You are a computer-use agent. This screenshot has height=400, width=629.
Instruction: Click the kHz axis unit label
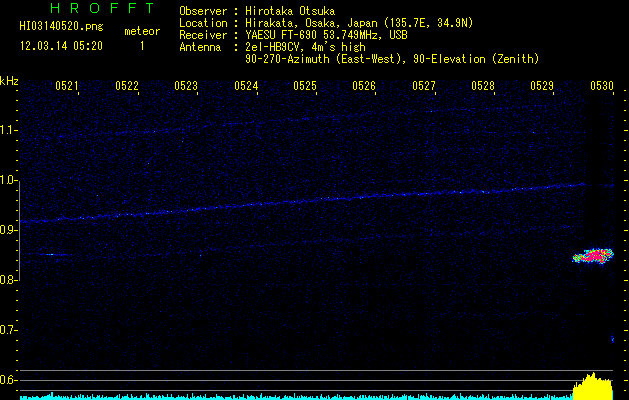pos(9,81)
